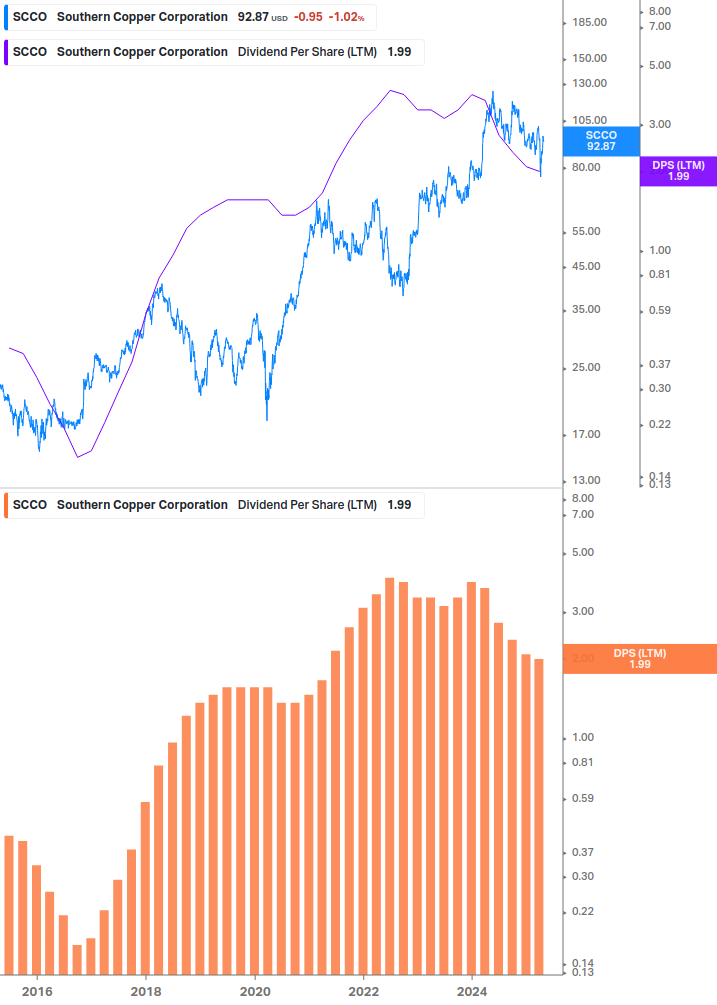Click the 35.00 price axis label
This screenshot has width=717, height=1005.
pos(586,310)
